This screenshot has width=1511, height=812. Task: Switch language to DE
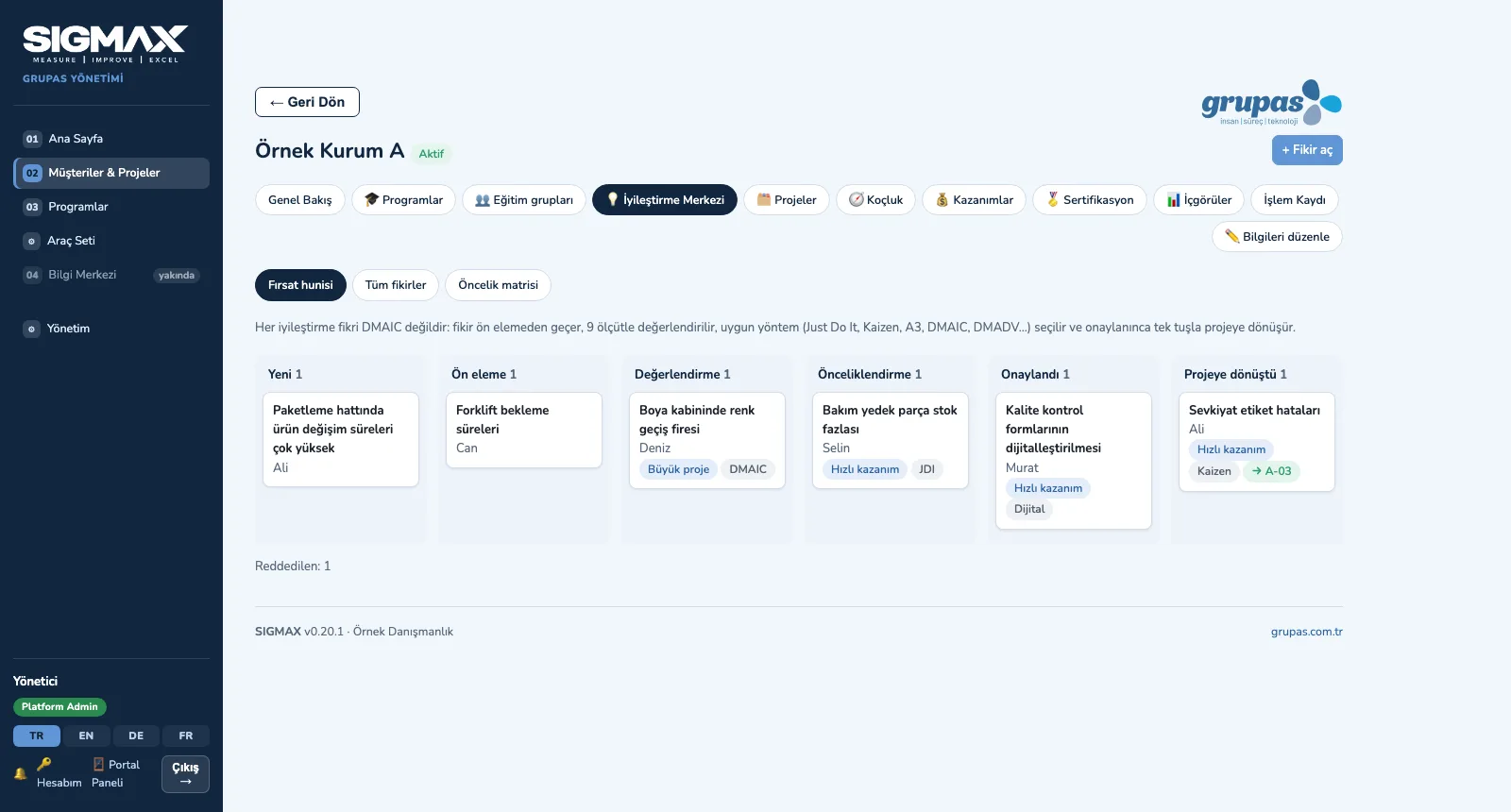[136, 736]
